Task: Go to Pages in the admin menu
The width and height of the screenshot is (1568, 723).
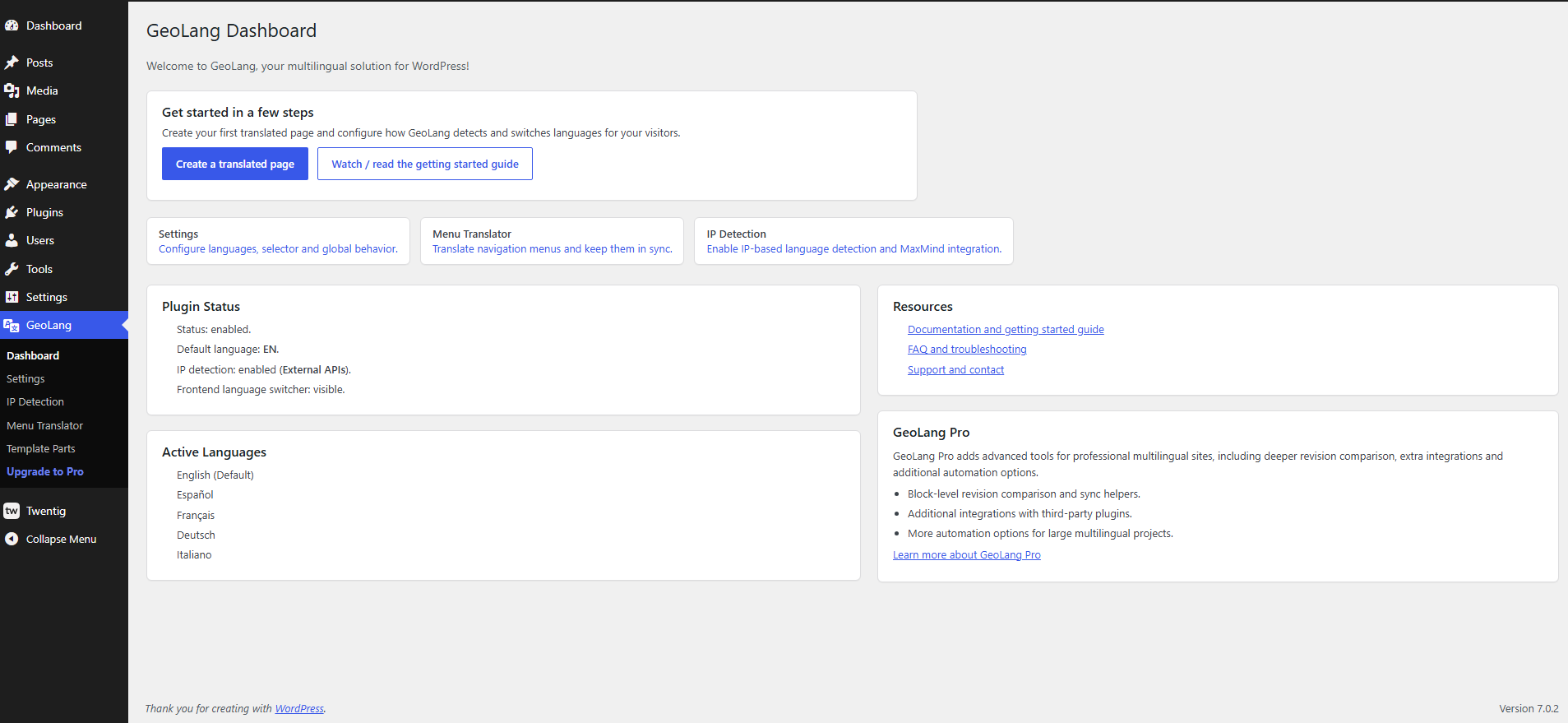Action: pos(64,119)
